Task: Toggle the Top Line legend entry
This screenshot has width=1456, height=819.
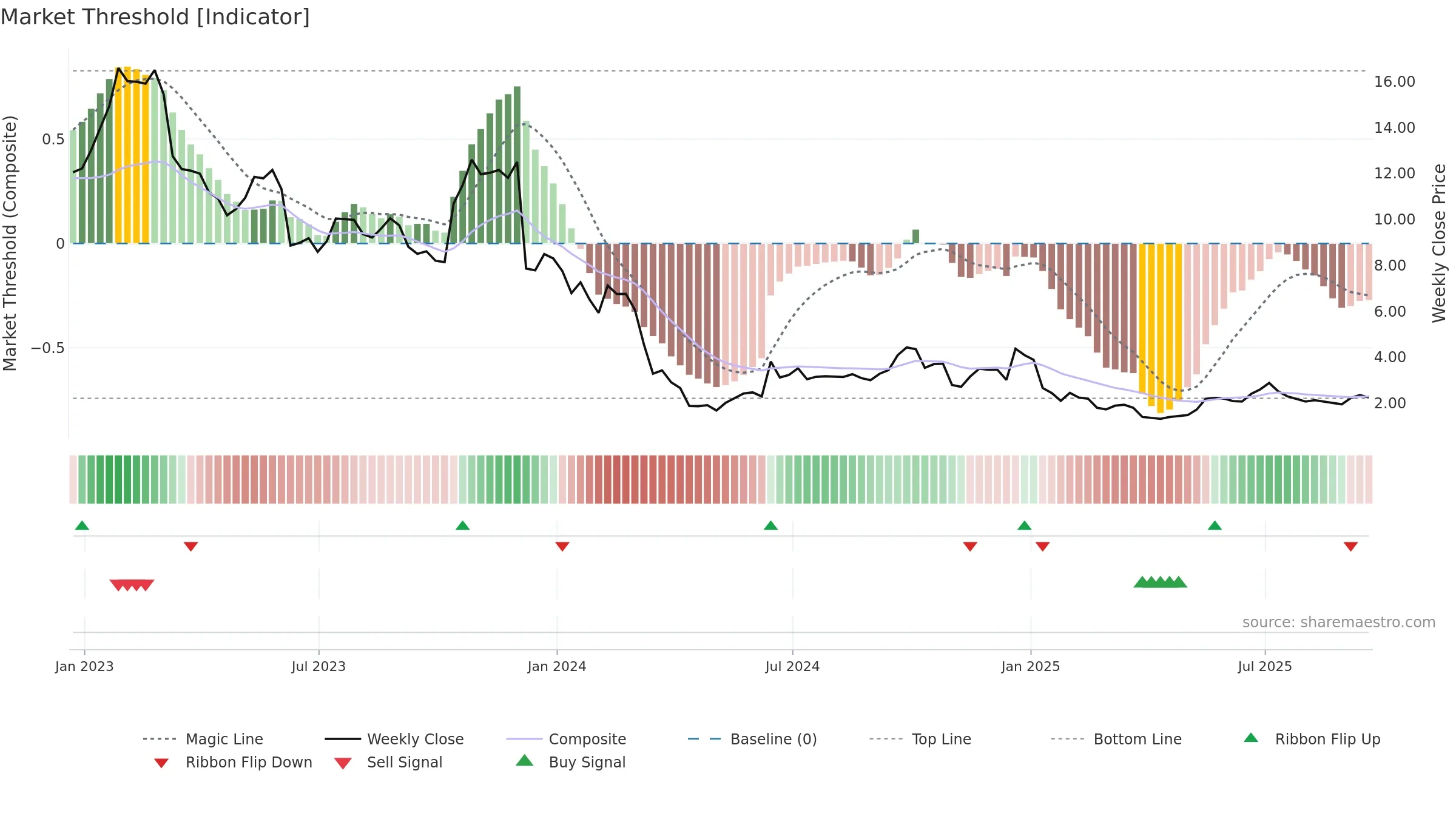Action: point(920,739)
